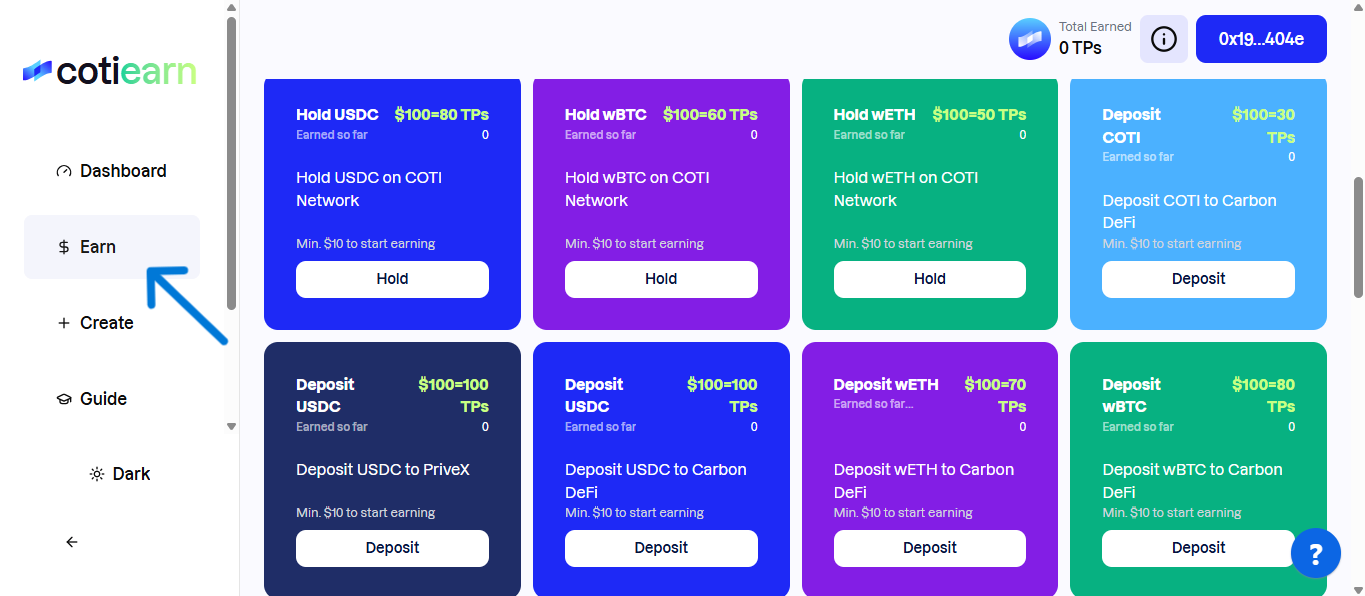This screenshot has height=596, width=1365.
Task: Click Hold button on Hold wBTC card
Action: click(x=661, y=279)
